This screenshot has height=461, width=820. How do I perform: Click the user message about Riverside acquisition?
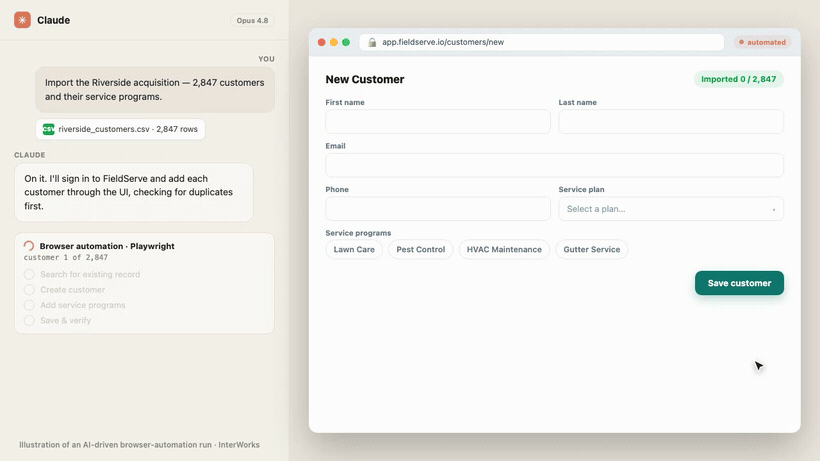(155, 89)
